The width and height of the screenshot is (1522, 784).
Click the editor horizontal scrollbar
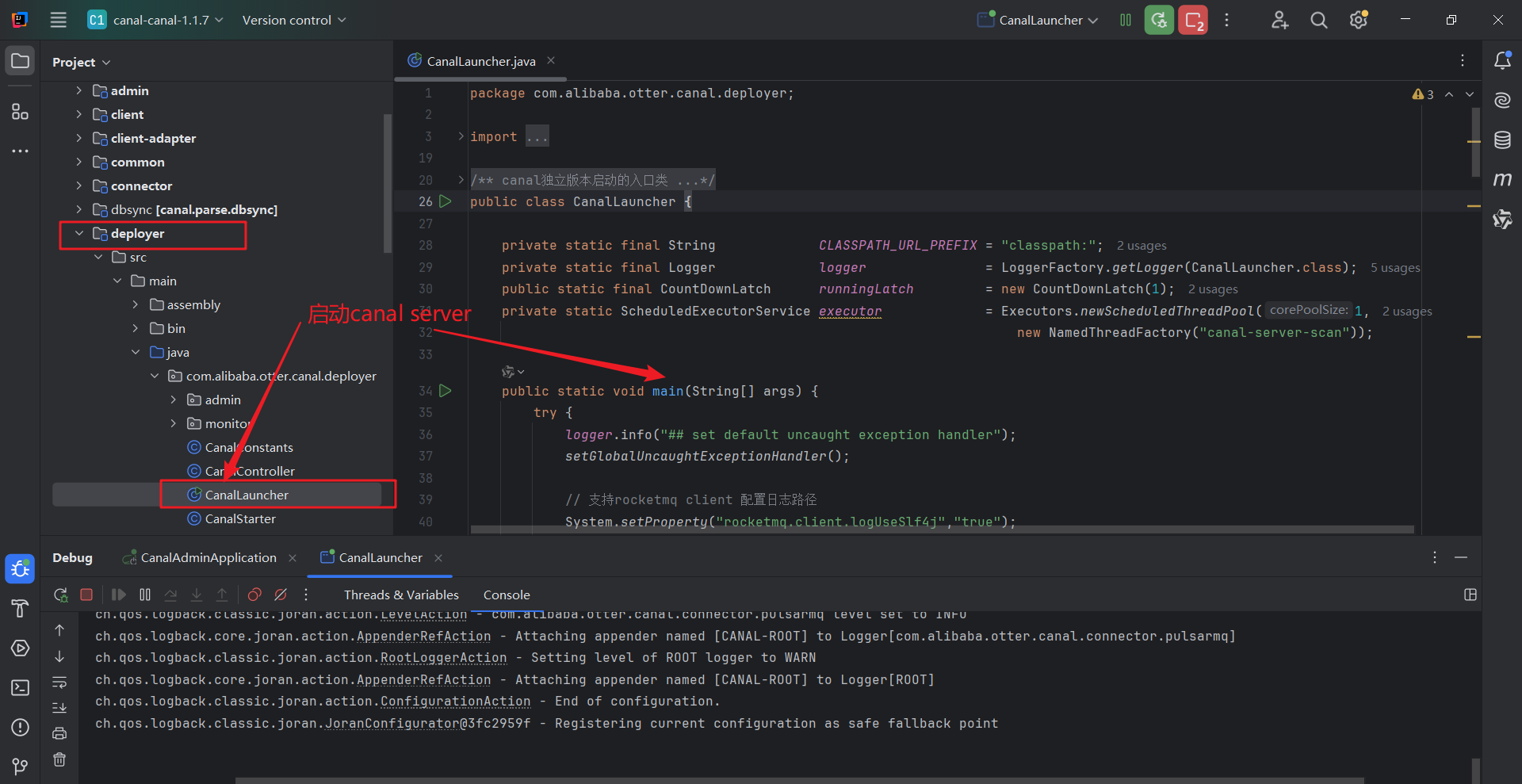point(942,529)
